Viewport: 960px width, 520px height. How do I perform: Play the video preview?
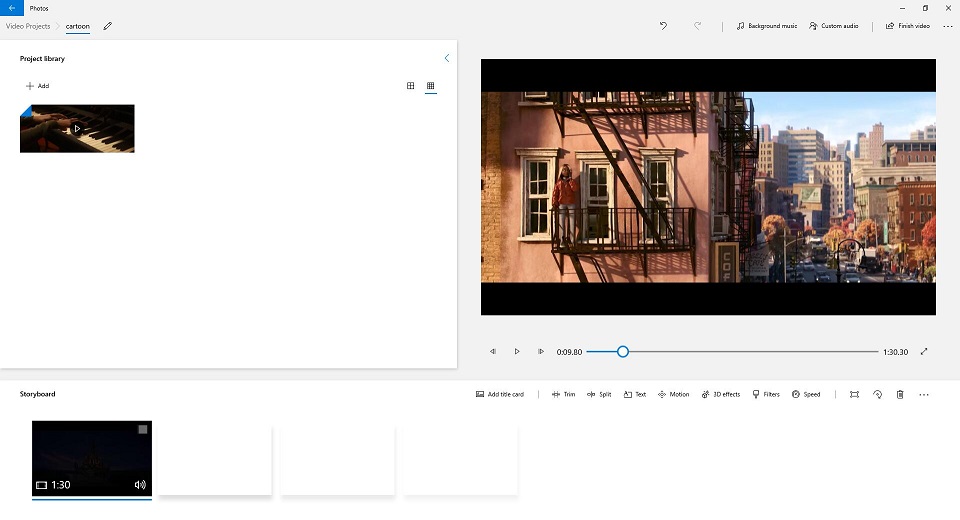click(517, 352)
